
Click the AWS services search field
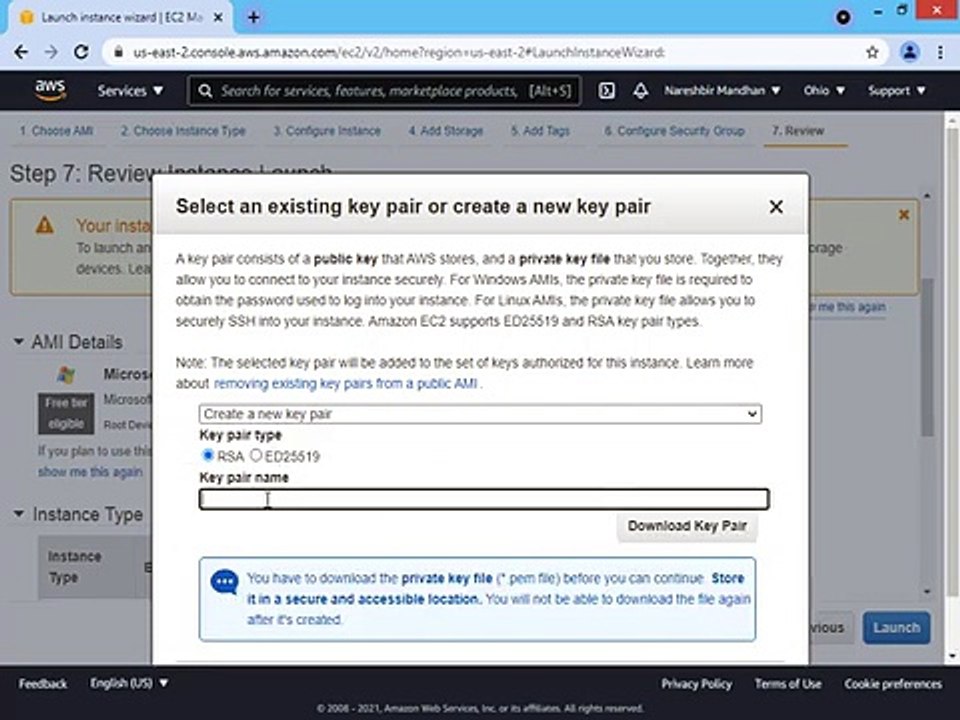coord(384,91)
